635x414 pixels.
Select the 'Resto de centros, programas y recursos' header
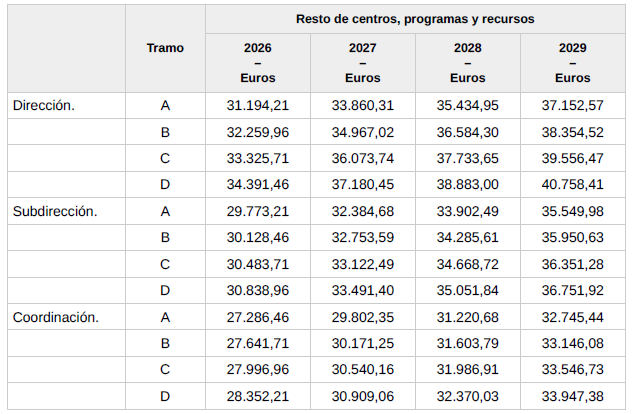tap(414, 19)
